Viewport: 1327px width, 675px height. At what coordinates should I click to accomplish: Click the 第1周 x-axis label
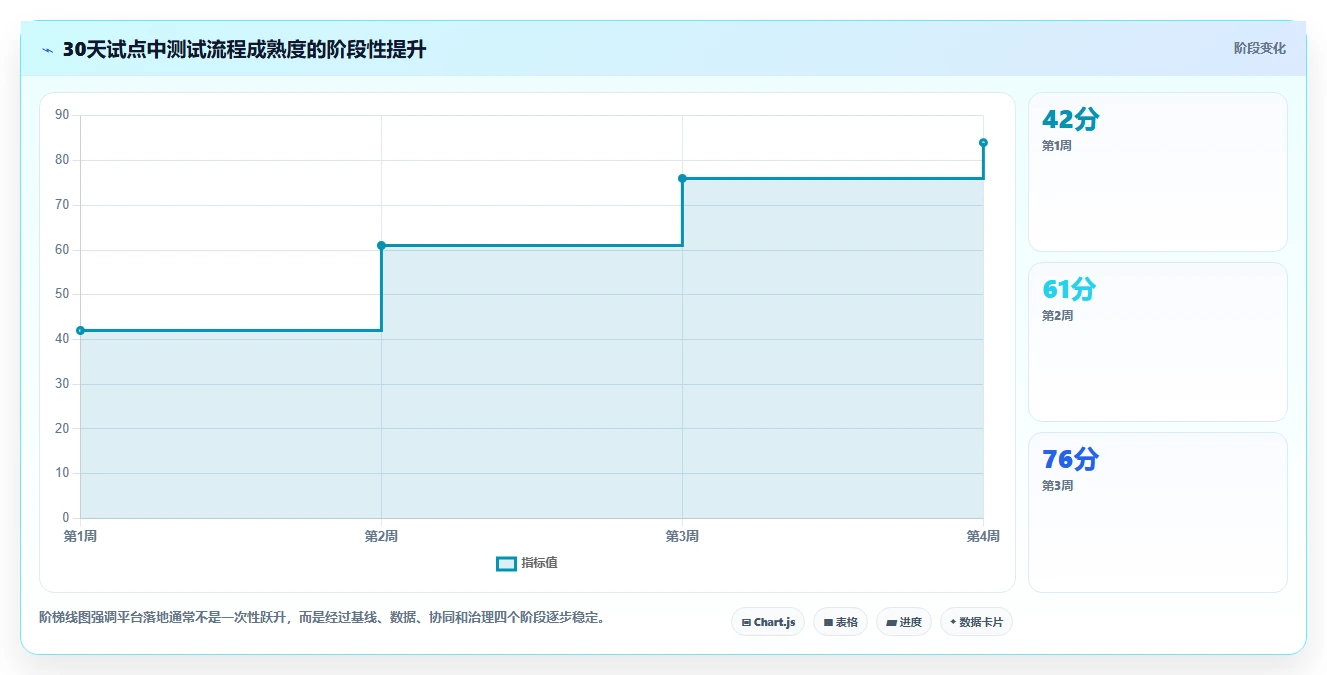point(80,537)
